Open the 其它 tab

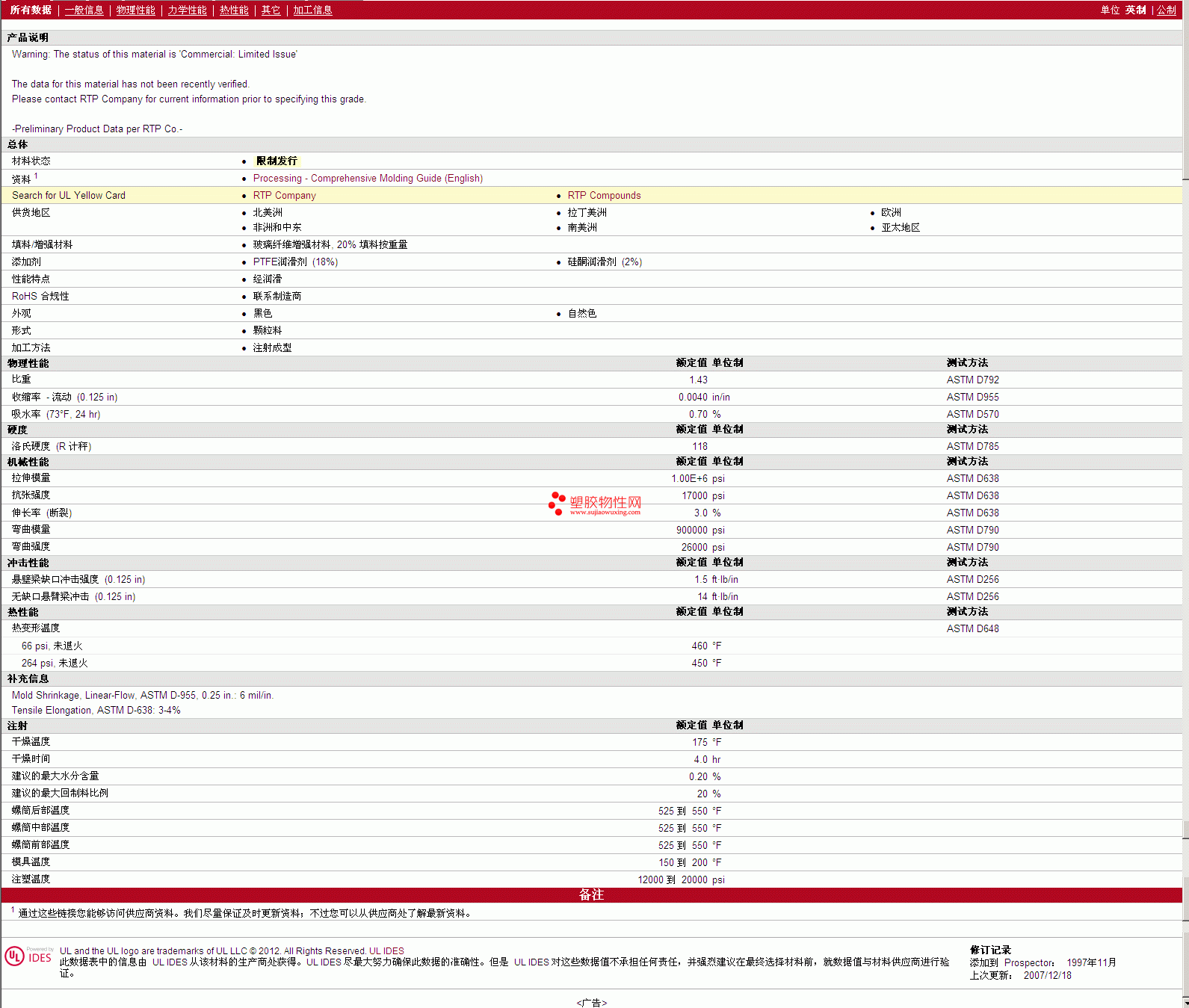click(271, 10)
